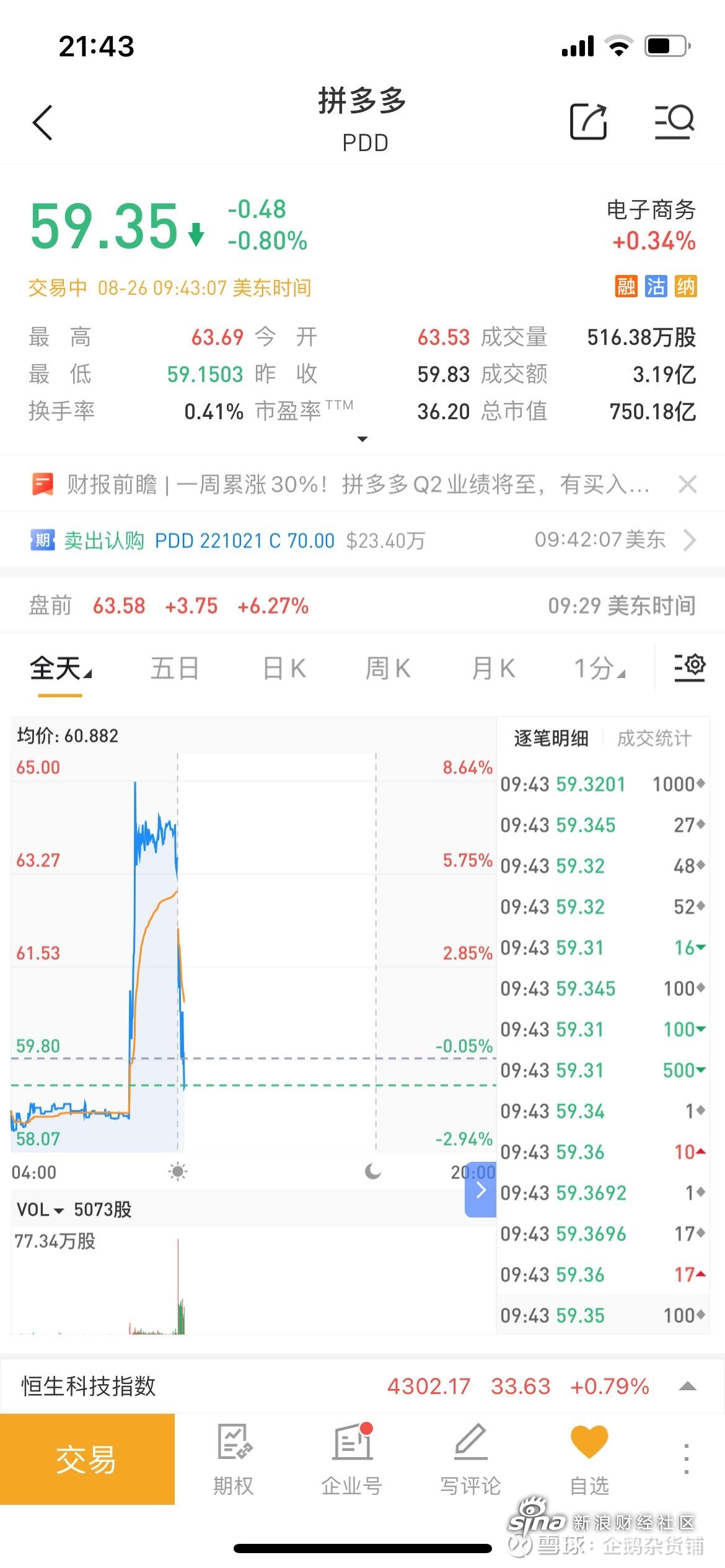Image resolution: width=725 pixels, height=1568 pixels.
Task: Tap the search list icon top right
Action: tap(674, 121)
